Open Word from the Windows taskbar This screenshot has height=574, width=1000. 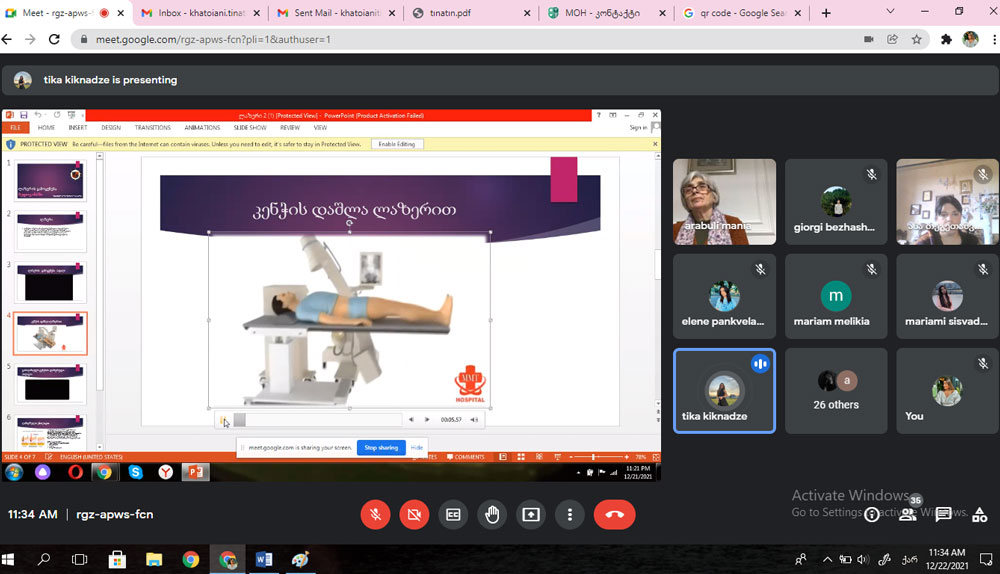(x=264, y=559)
